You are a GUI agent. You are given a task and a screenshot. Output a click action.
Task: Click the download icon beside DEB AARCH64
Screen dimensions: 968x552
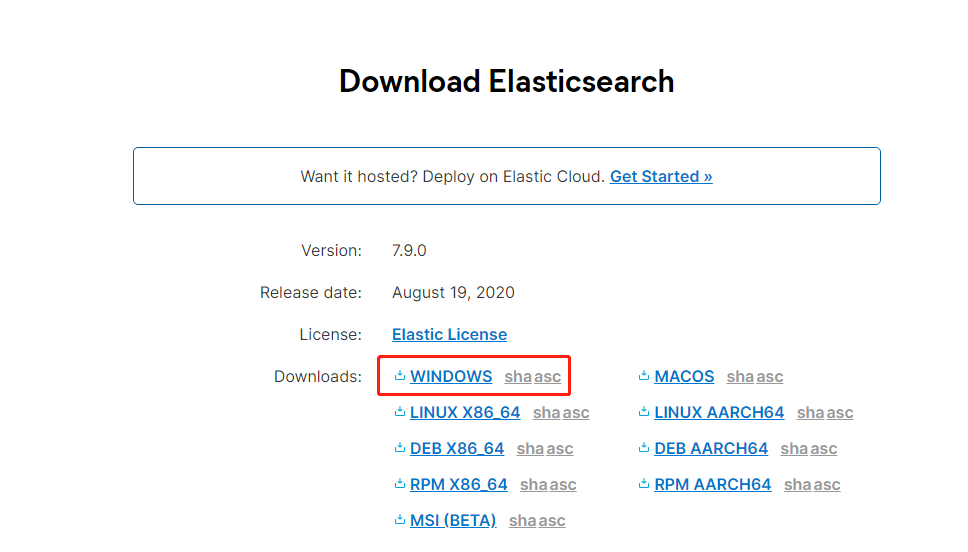(x=644, y=448)
